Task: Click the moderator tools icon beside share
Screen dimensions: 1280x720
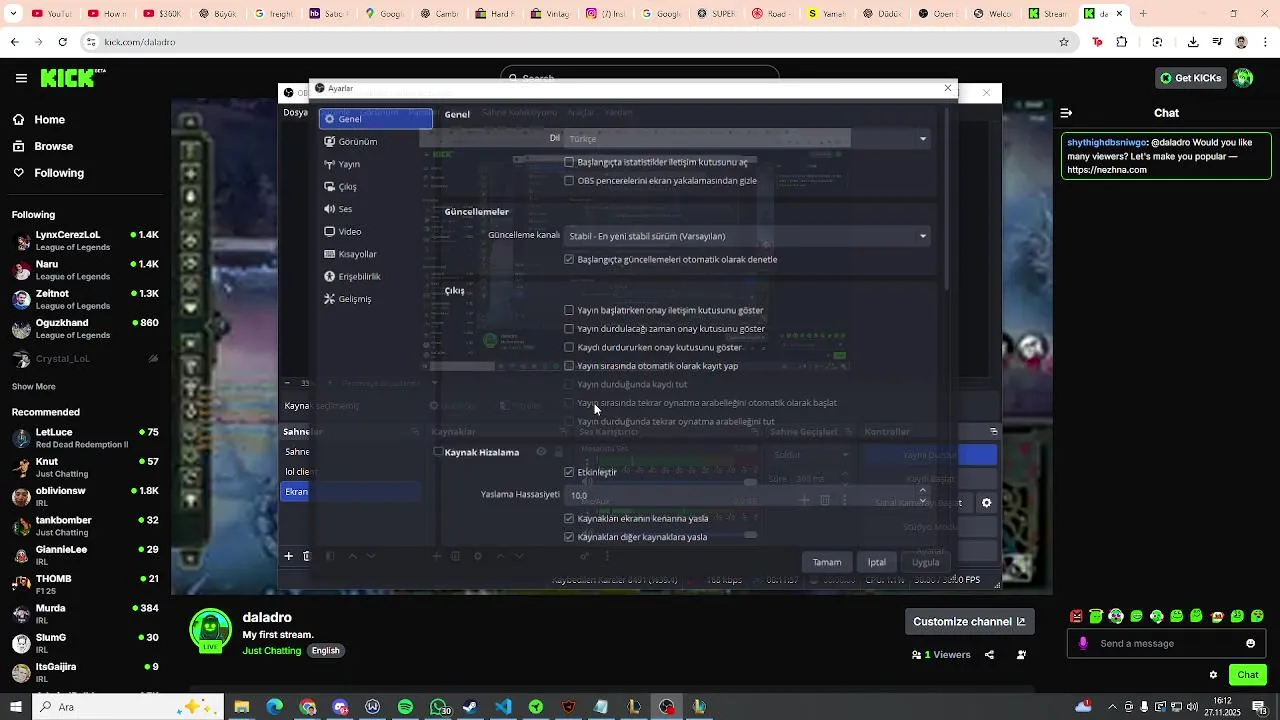Action: 1021,655
